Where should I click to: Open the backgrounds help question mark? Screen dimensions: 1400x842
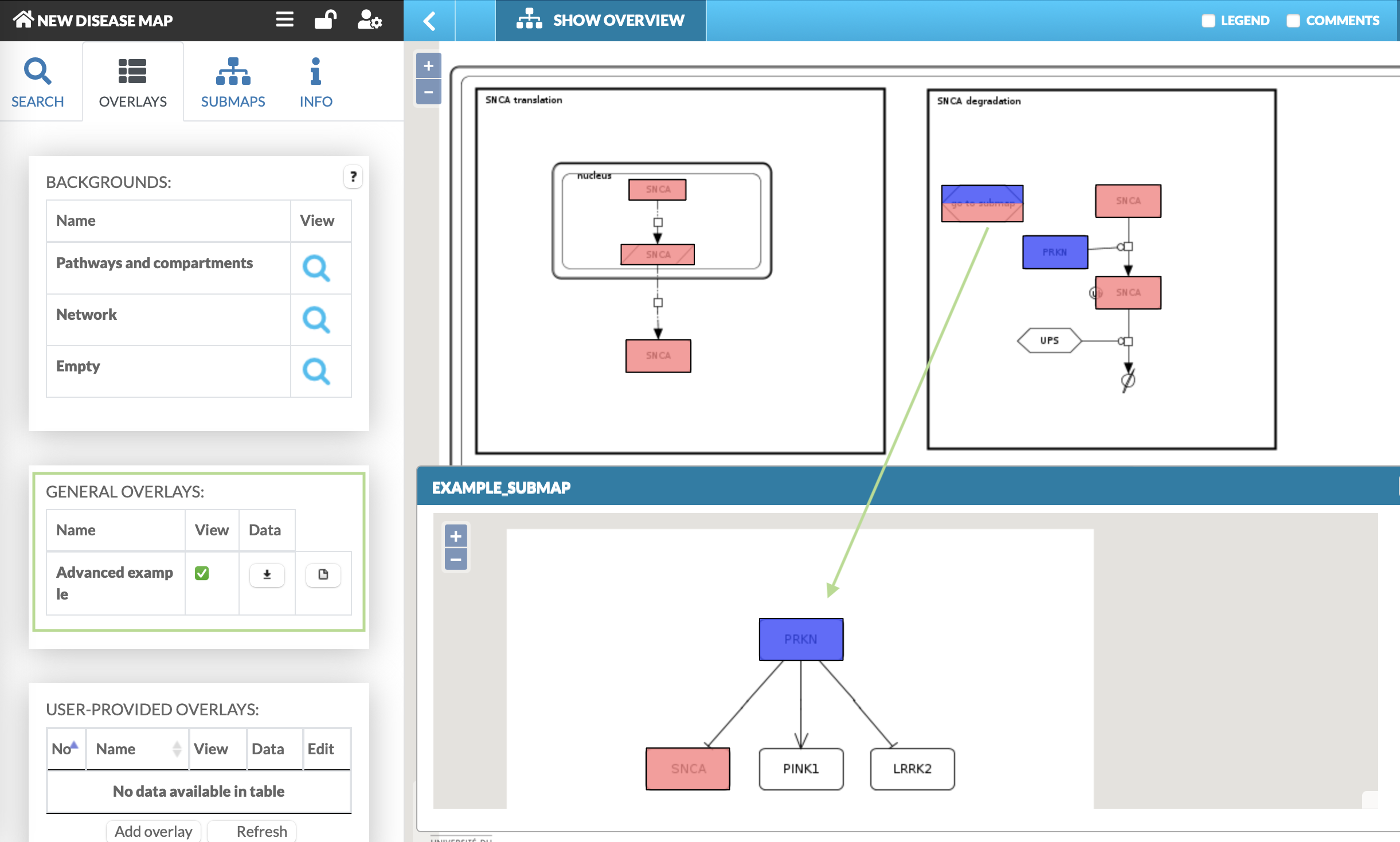353,177
